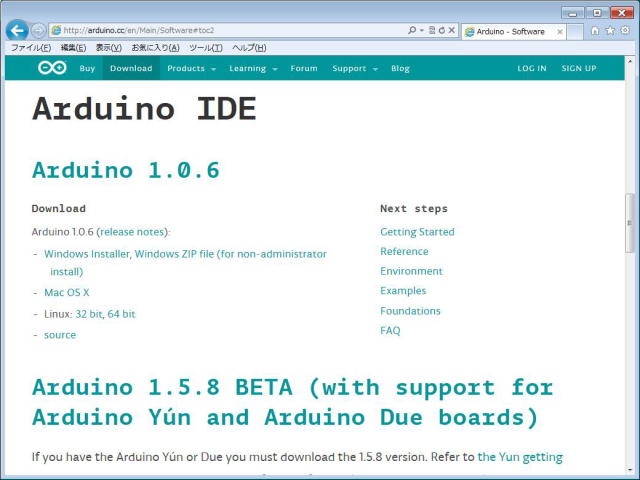
Task: Click LOG IN at top right
Action: pos(531,68)
